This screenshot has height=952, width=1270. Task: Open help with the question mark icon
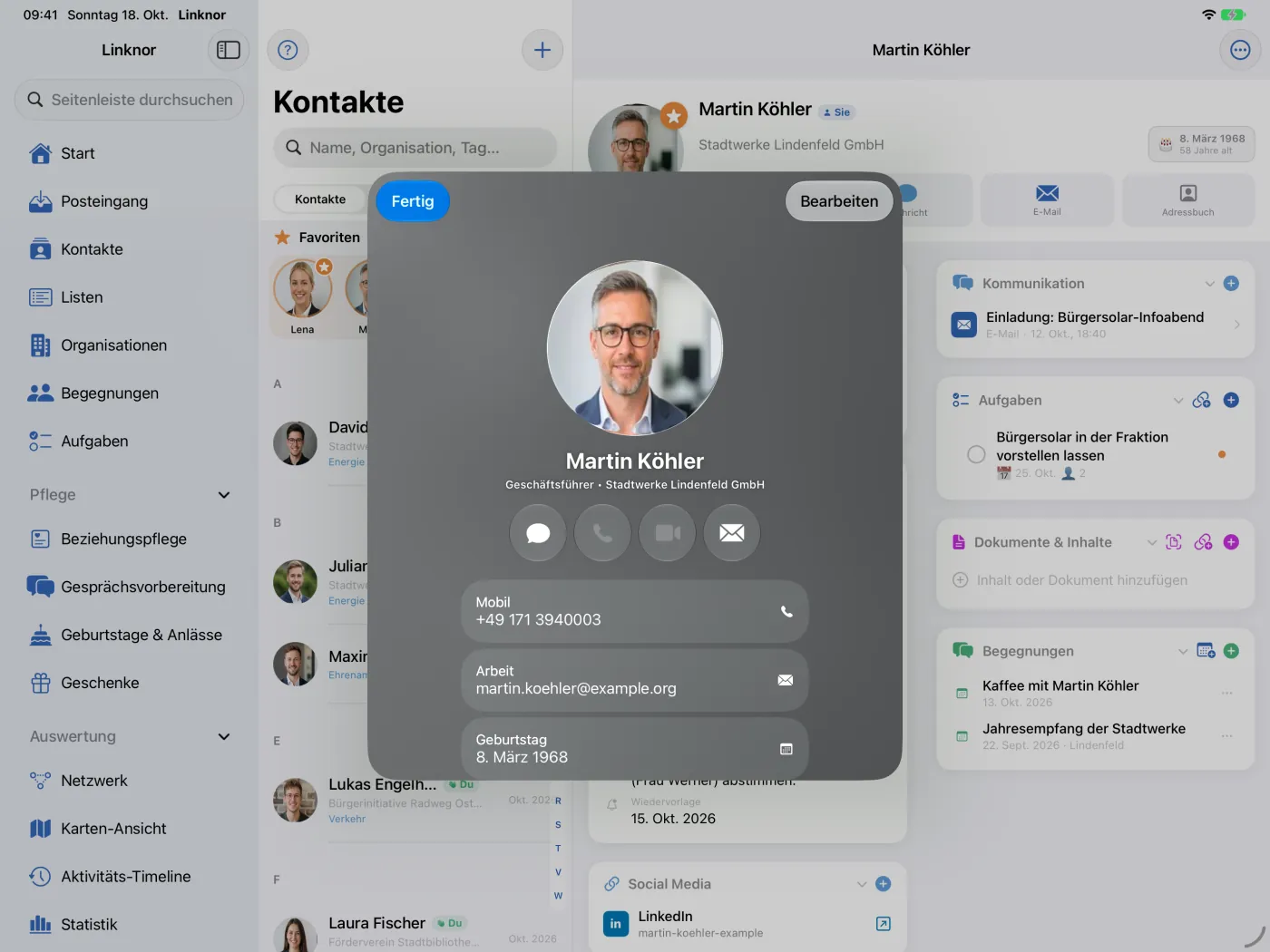coord(288,50)
